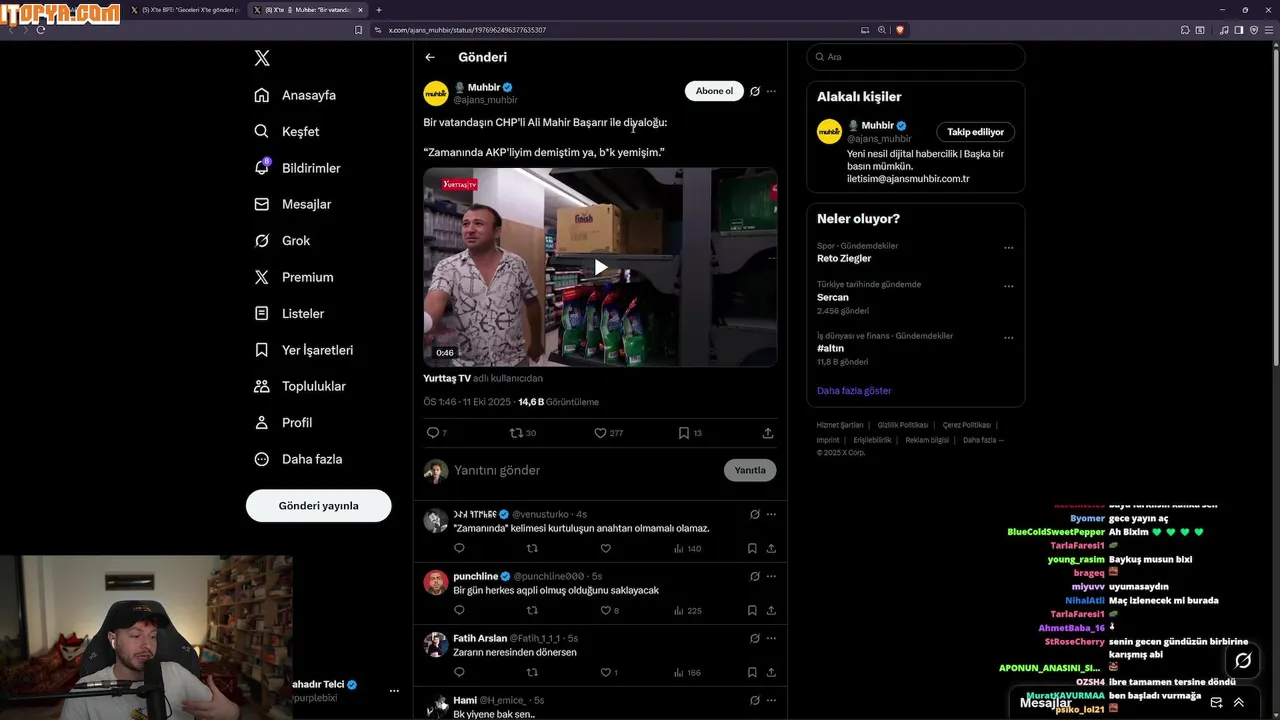The width and height of the screenshot is (1280, 720).
Task: Open the Yurttaş TV source link
Action: coord(447,378)
